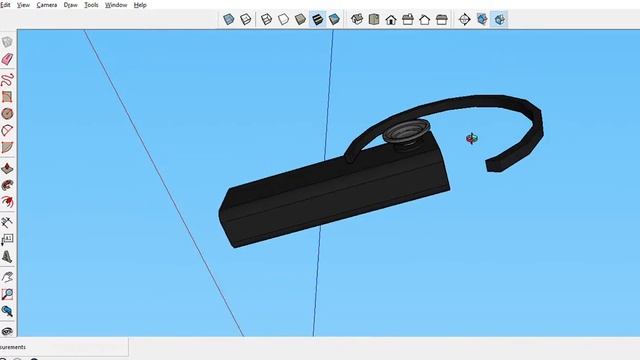Viewport: 640px width, 360px height.
Task: Select the Pan hand tool
Action: (7, 277)
